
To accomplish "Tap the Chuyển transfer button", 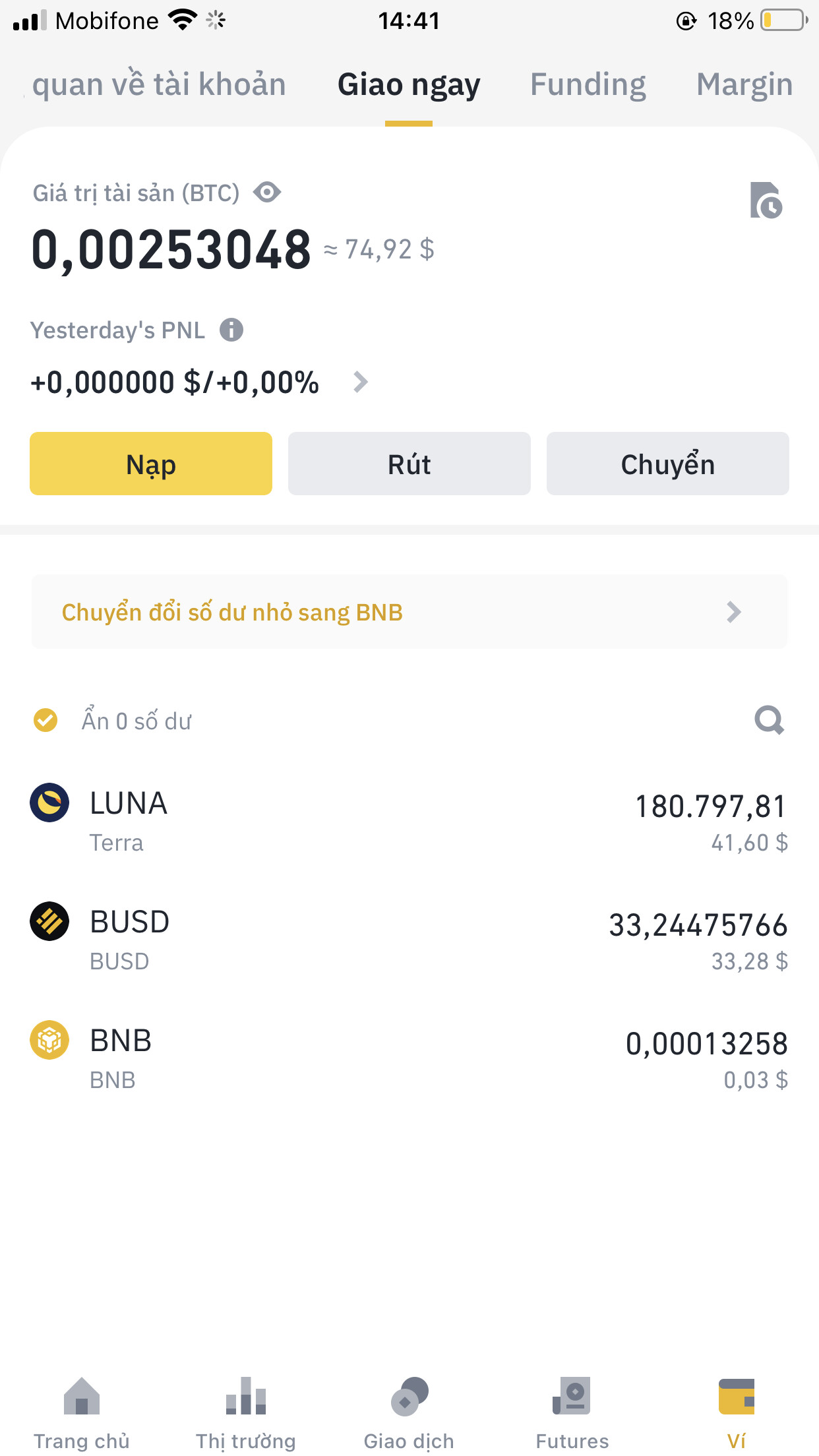I will [x=667, y=464].
